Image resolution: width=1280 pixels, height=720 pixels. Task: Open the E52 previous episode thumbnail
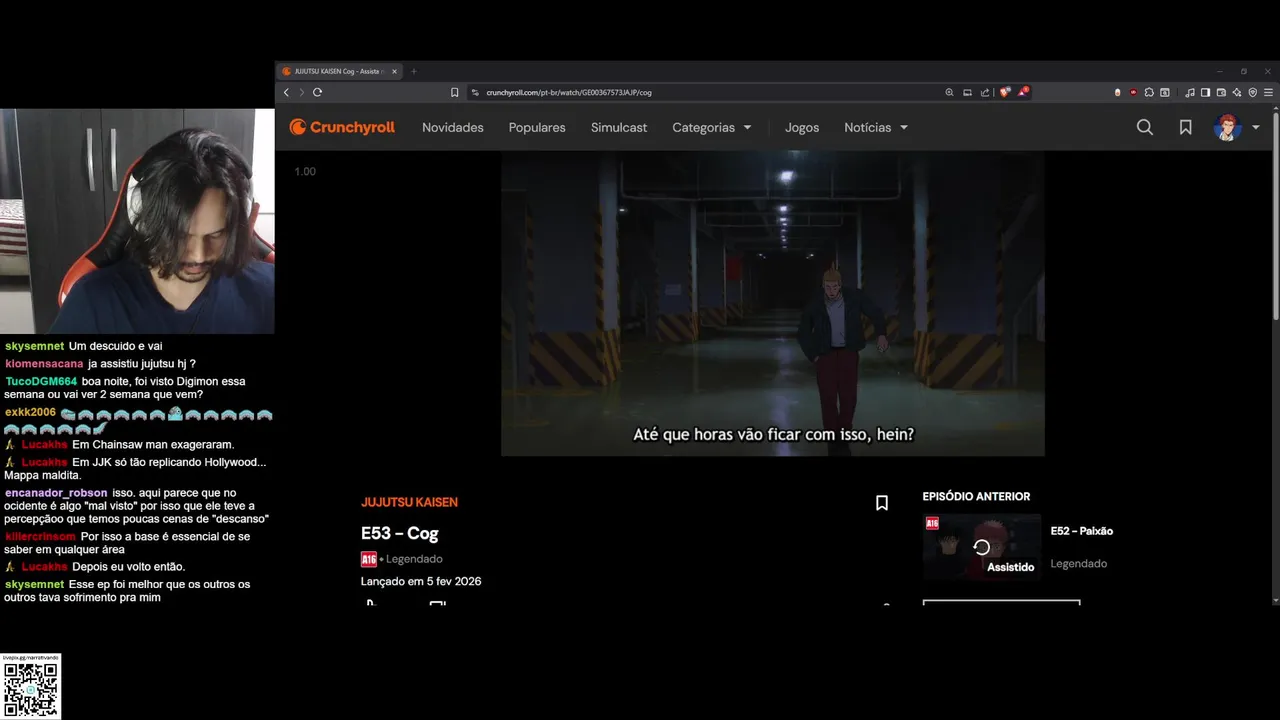tap(982, 547)
